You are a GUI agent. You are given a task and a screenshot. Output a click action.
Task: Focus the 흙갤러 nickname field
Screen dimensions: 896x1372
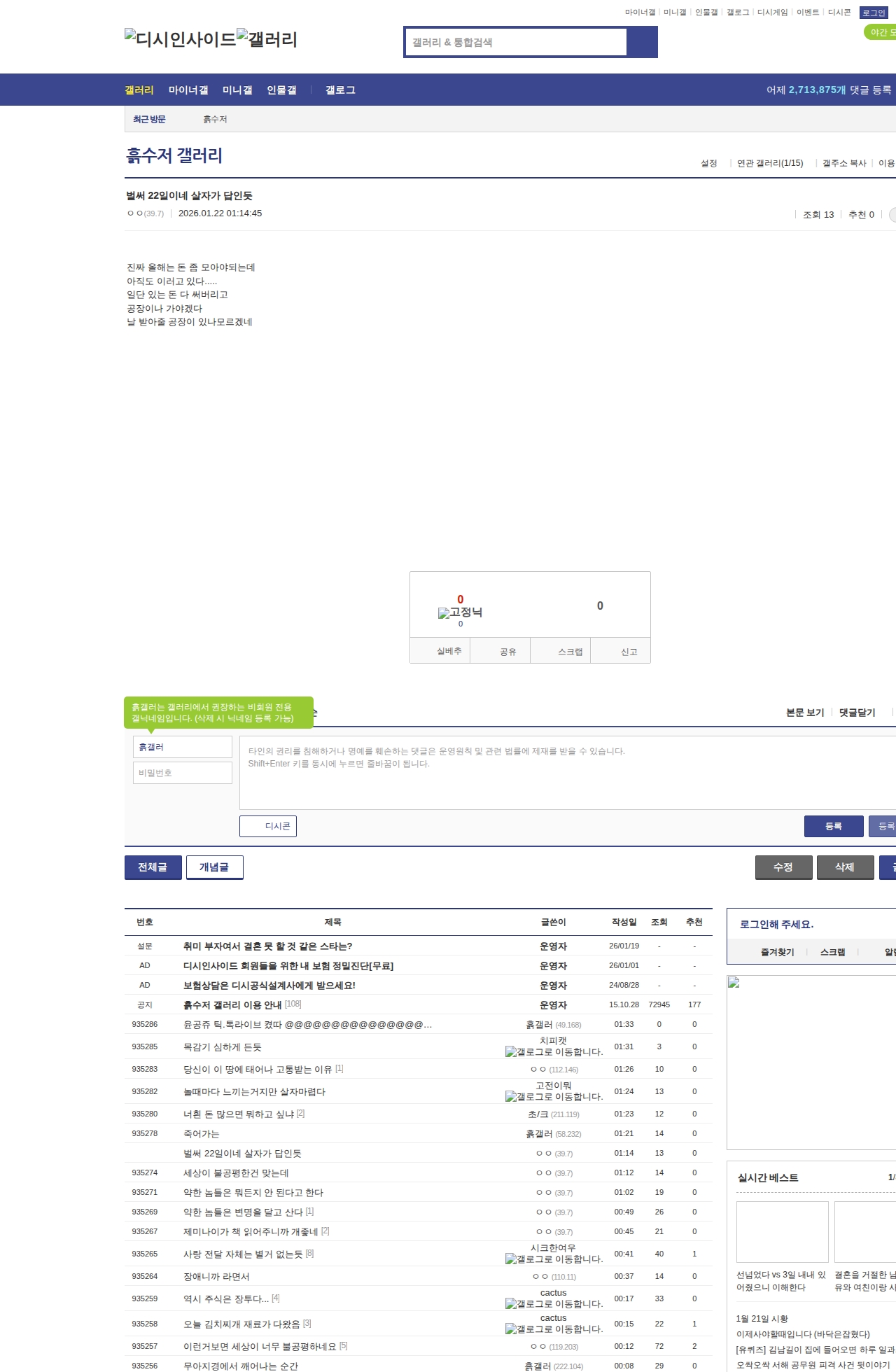(183, 747)
